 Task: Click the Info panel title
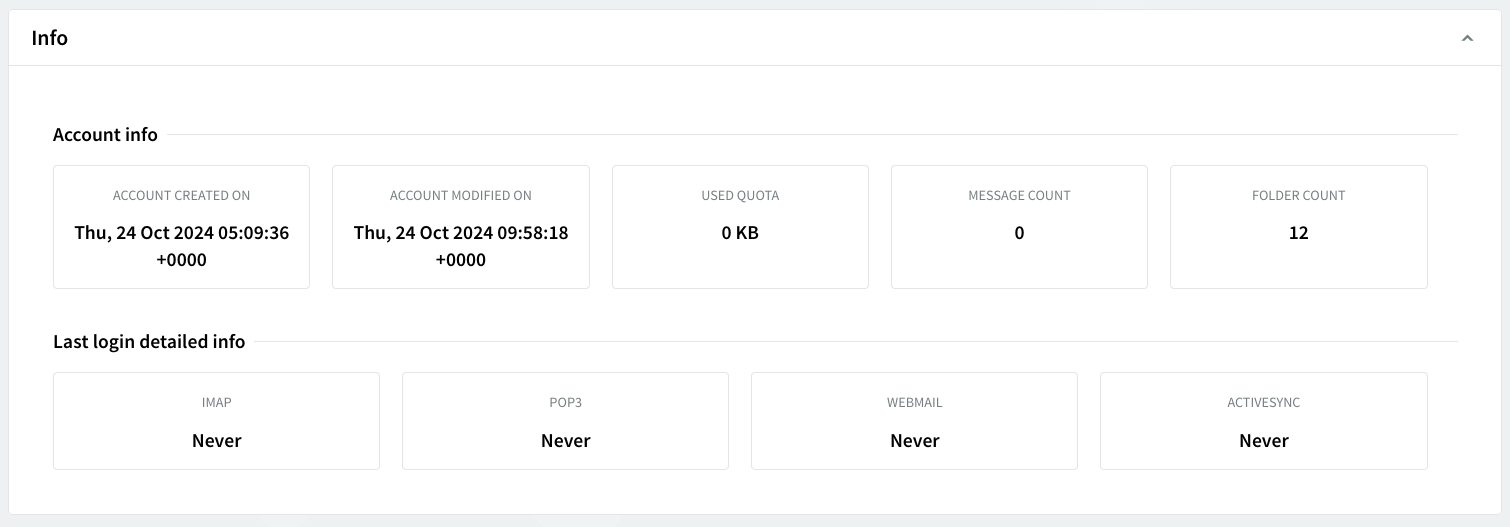point(50,38)
